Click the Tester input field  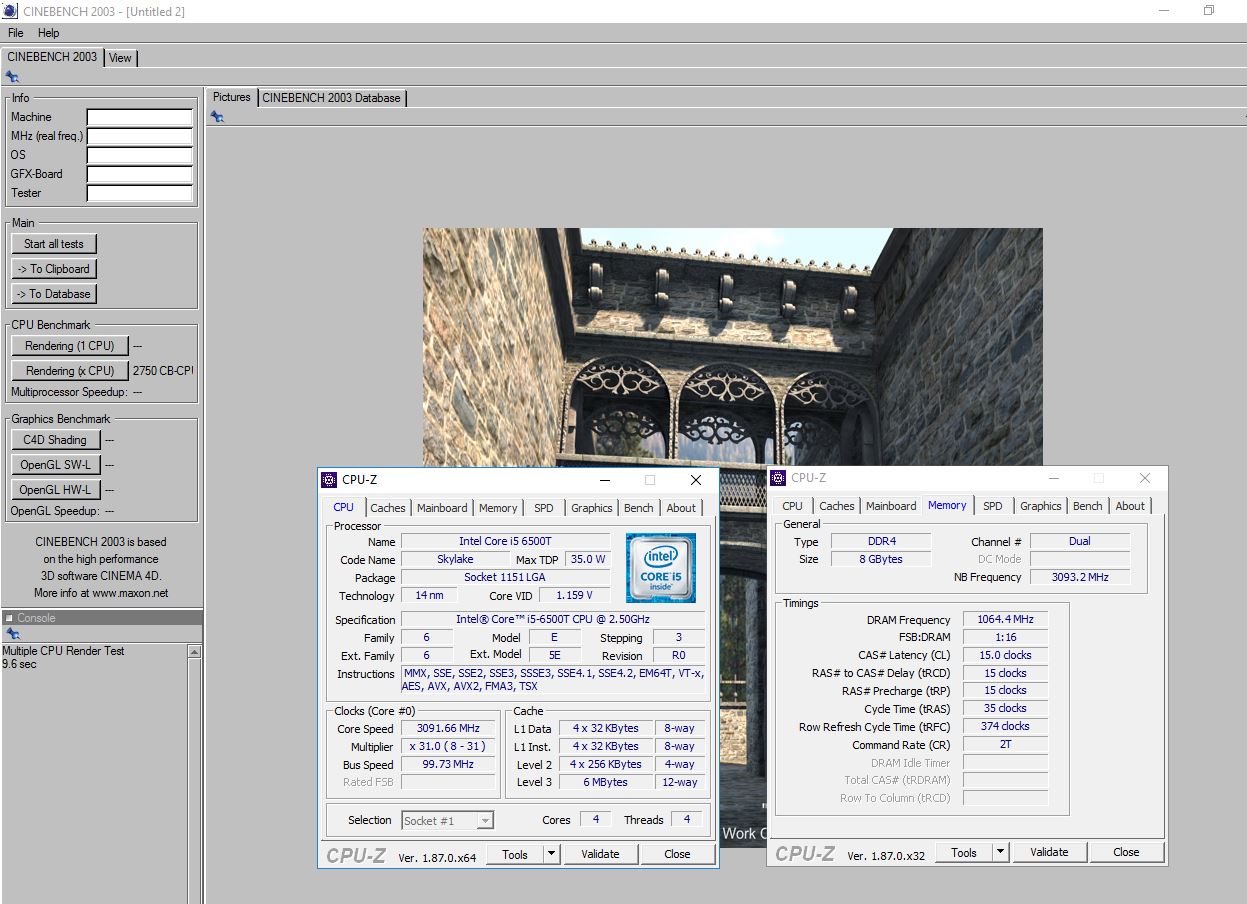coord(139,193)
